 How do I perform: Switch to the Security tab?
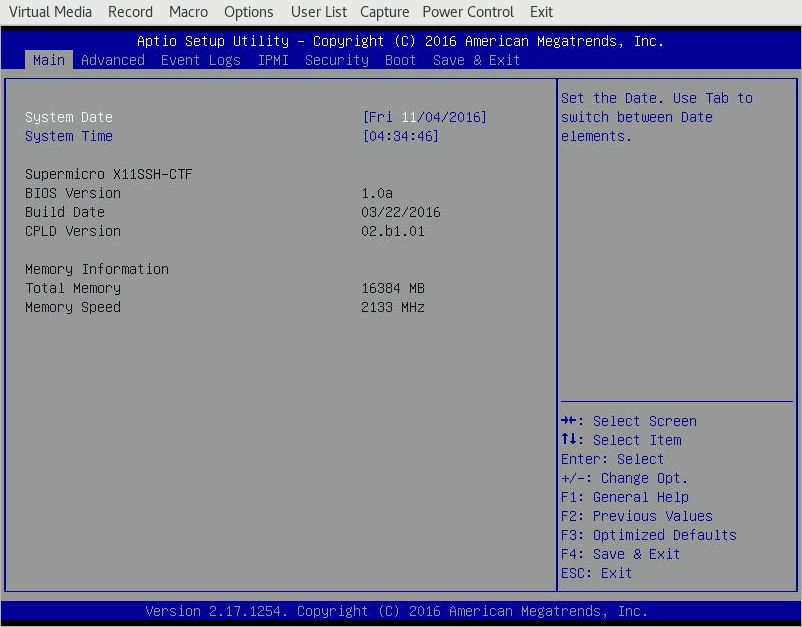pyautogui.click(x=337, y=60)
